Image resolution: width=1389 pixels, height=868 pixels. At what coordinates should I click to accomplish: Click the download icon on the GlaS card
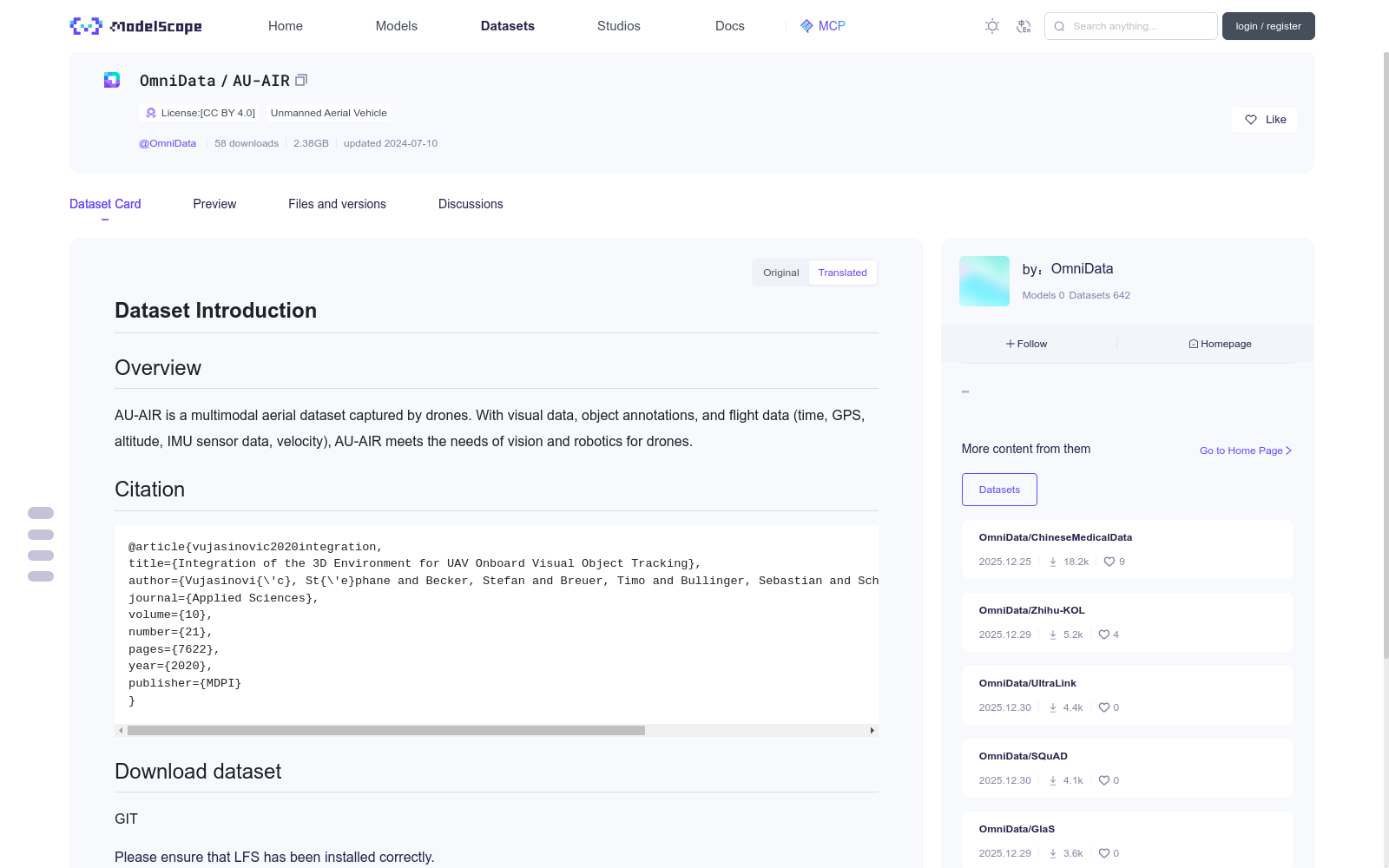[x=1053, y=853]
